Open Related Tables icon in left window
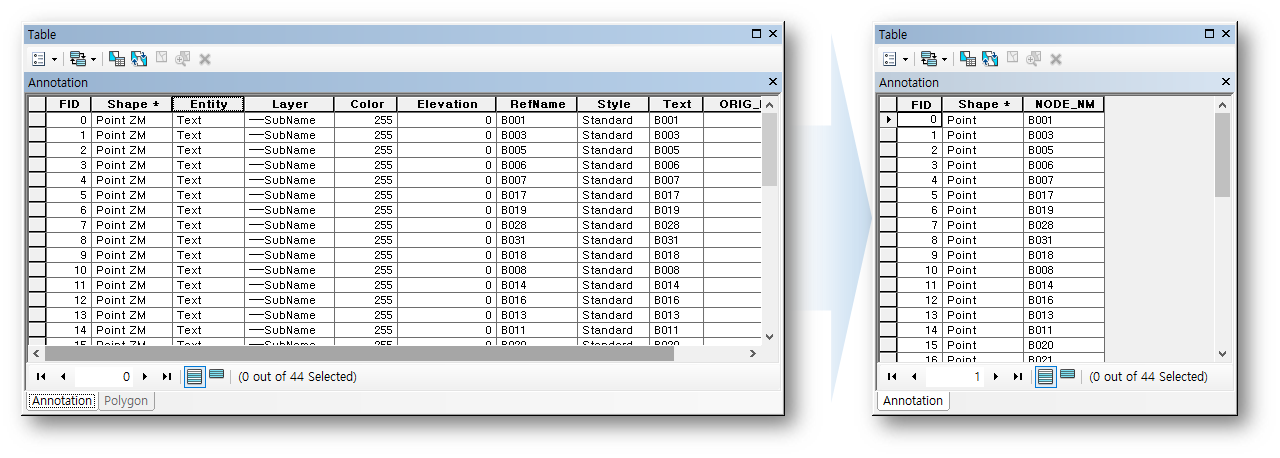The image size is (1280, 458). pyautogui.click(x=78, y=59)
